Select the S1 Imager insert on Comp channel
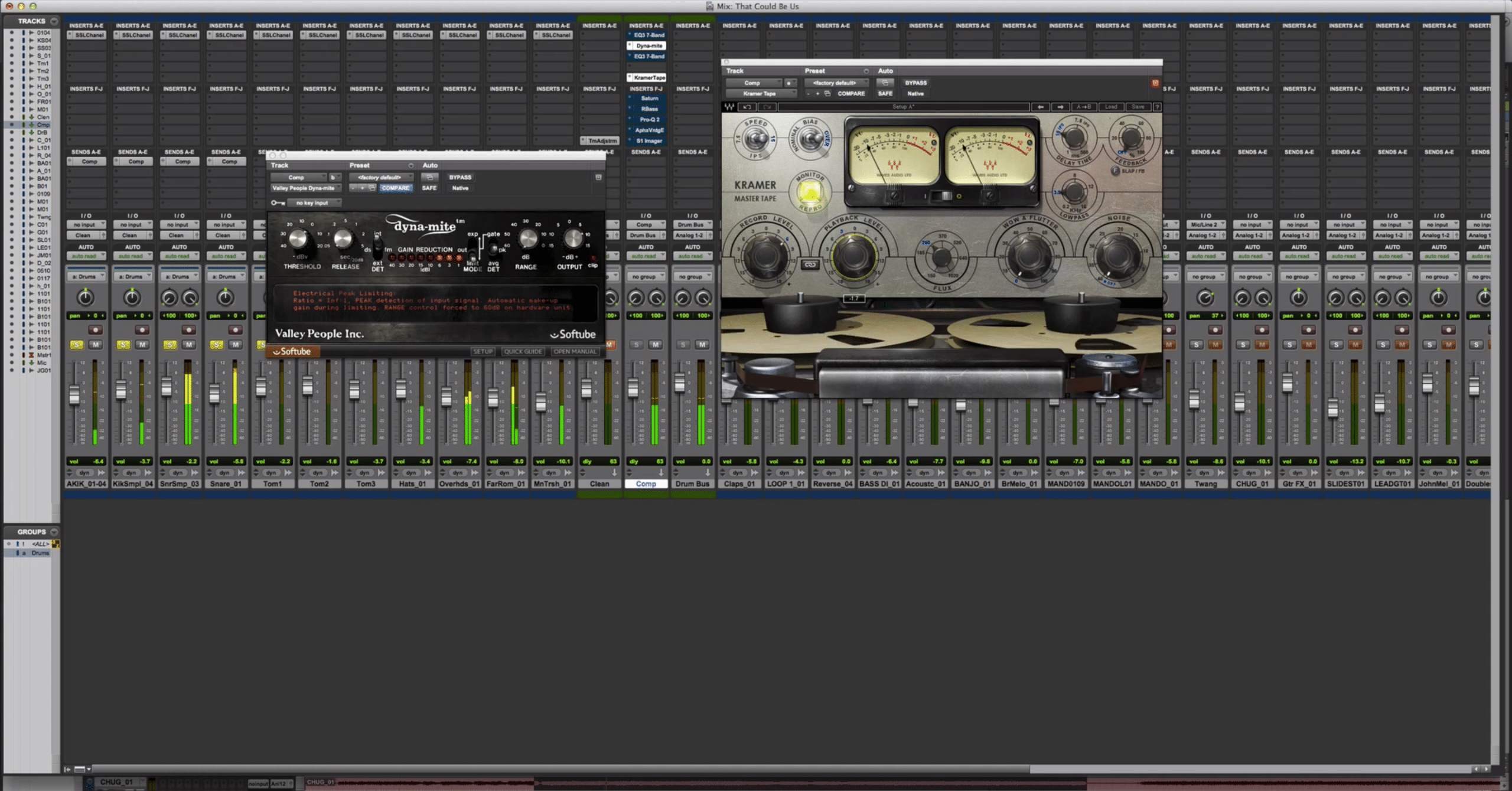 coord(647,140)
